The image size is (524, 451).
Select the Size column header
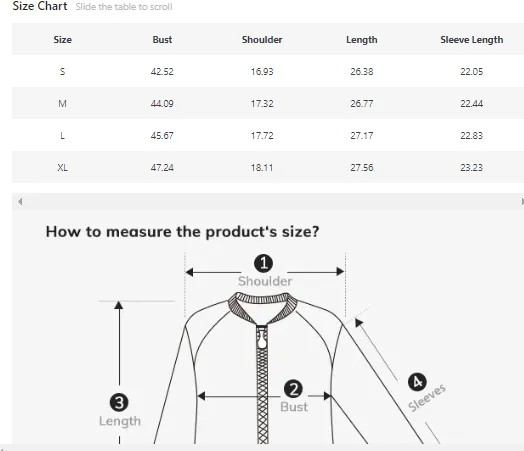[x=62, y=39]
